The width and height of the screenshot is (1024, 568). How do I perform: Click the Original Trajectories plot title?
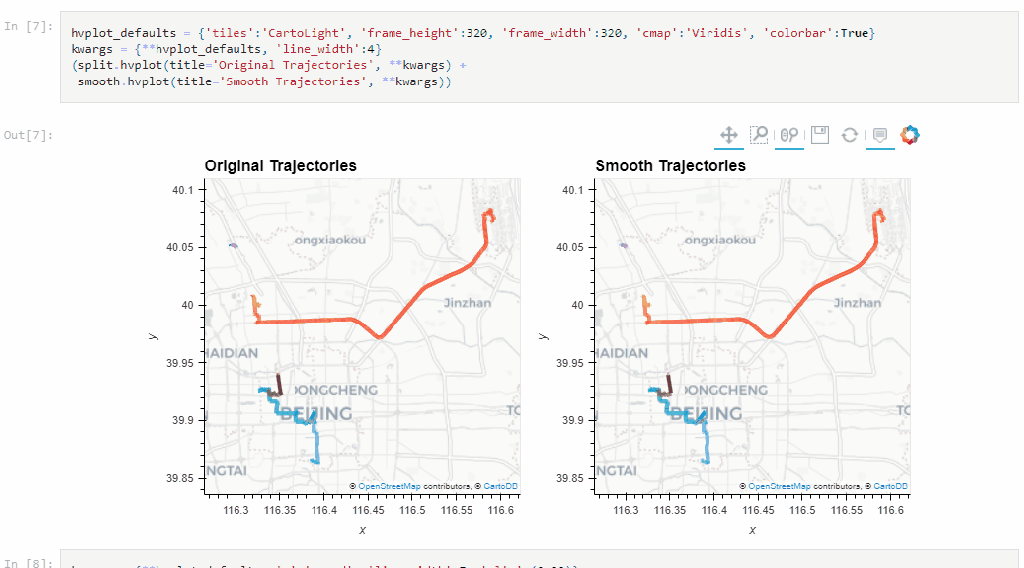coord(280,166)
